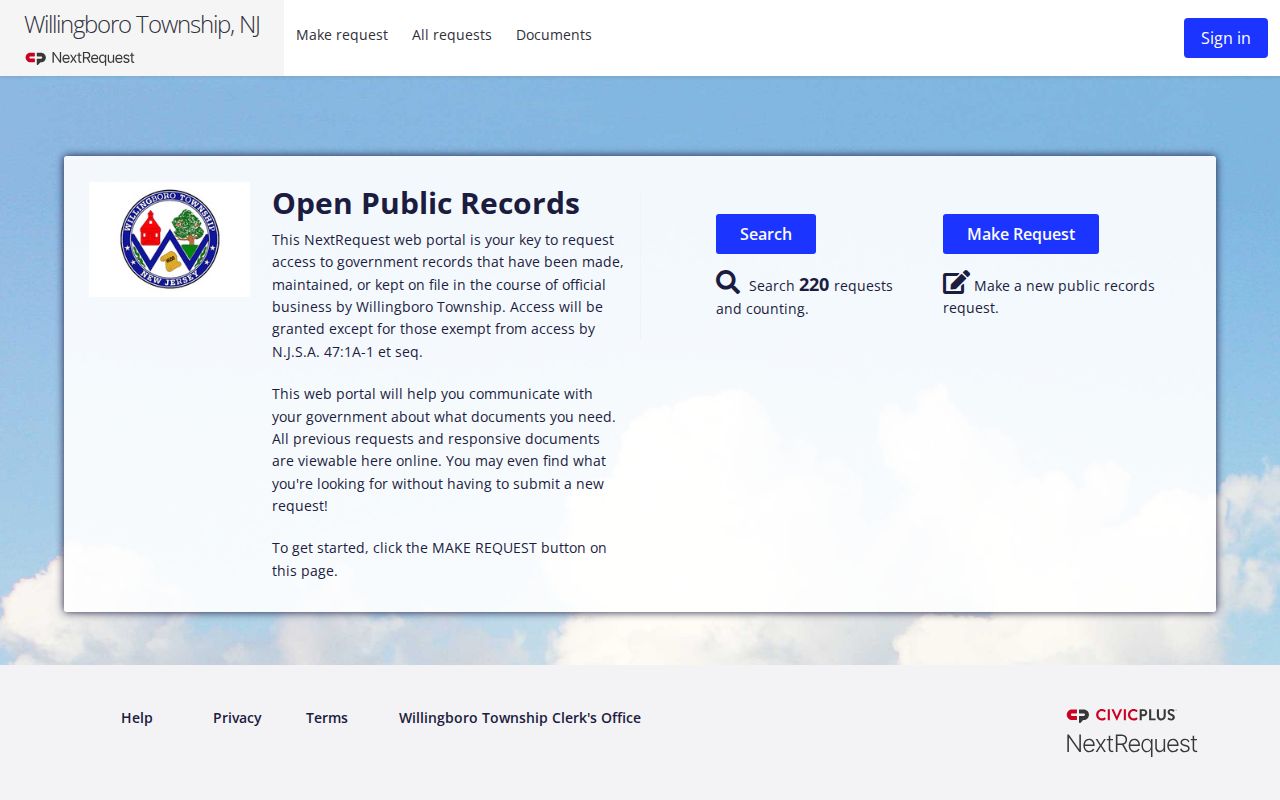Viewport: 1280px width, 800px height.
Task: Click the 220 requests count
Action: coord(814,285)
